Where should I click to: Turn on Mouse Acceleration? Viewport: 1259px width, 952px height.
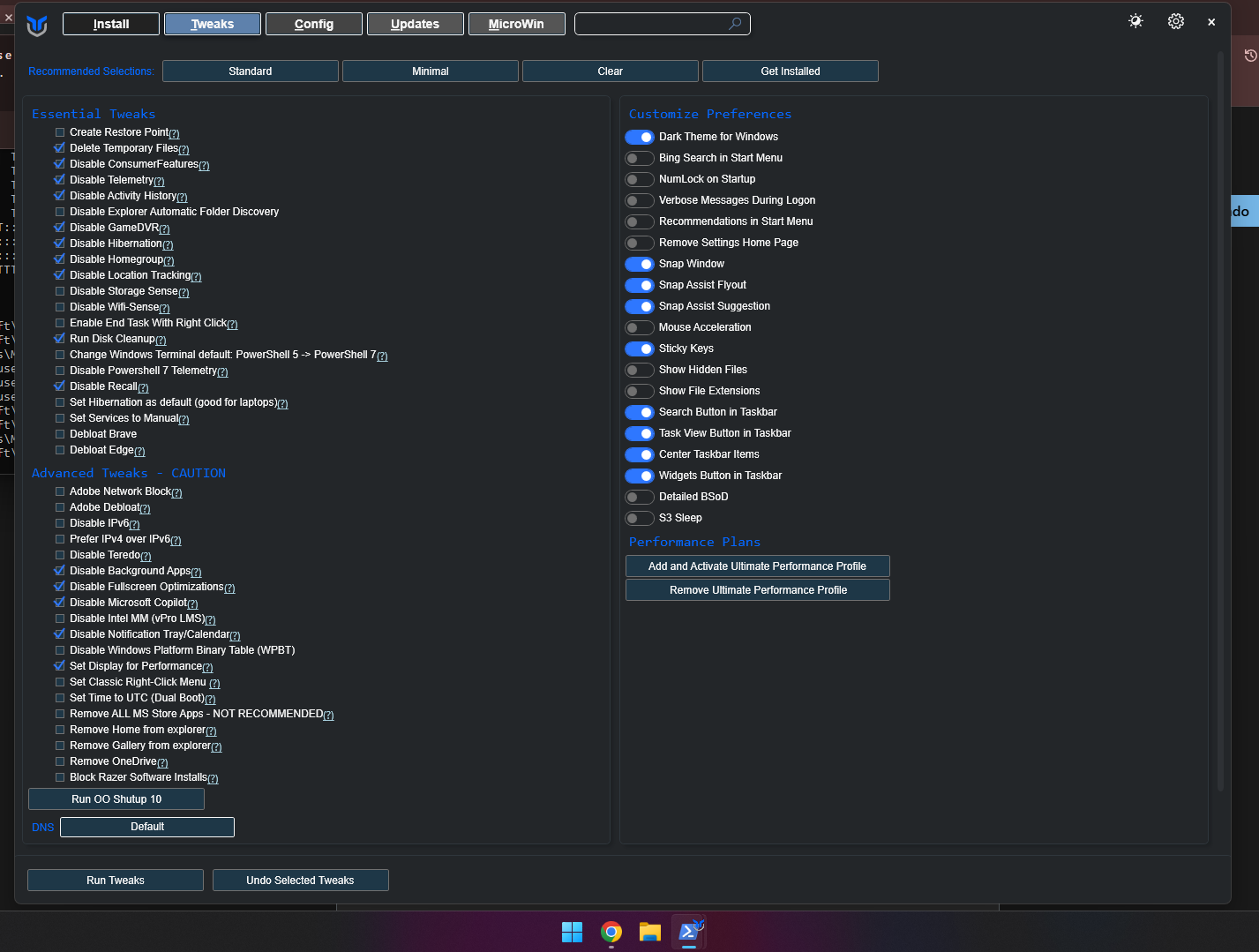640,327
